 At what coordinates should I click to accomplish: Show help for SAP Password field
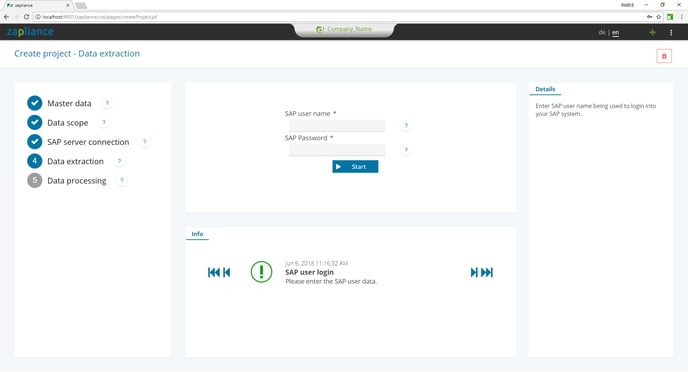[x=406, y=150]
